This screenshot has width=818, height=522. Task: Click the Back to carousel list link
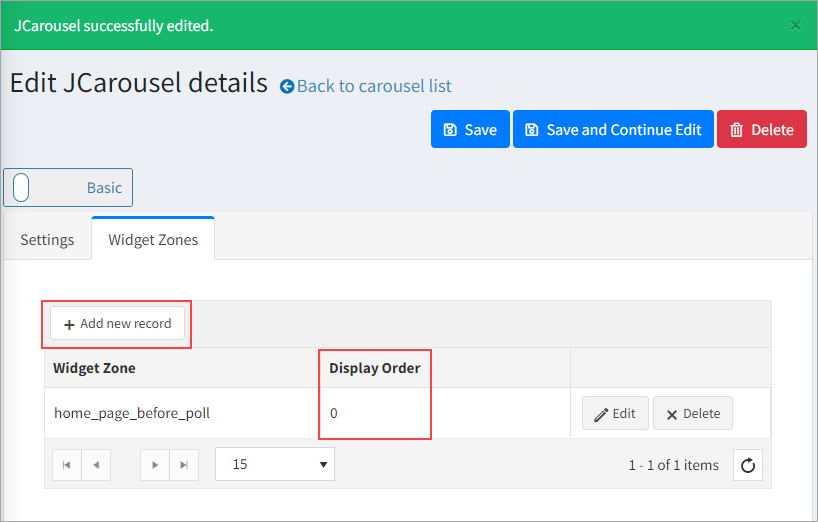tap(374, 86)
